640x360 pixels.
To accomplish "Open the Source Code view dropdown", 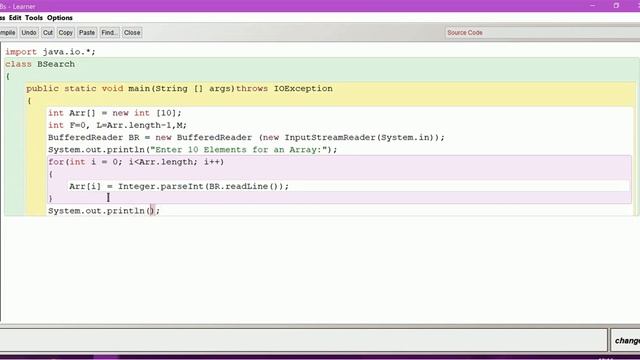I will point(542,33).
